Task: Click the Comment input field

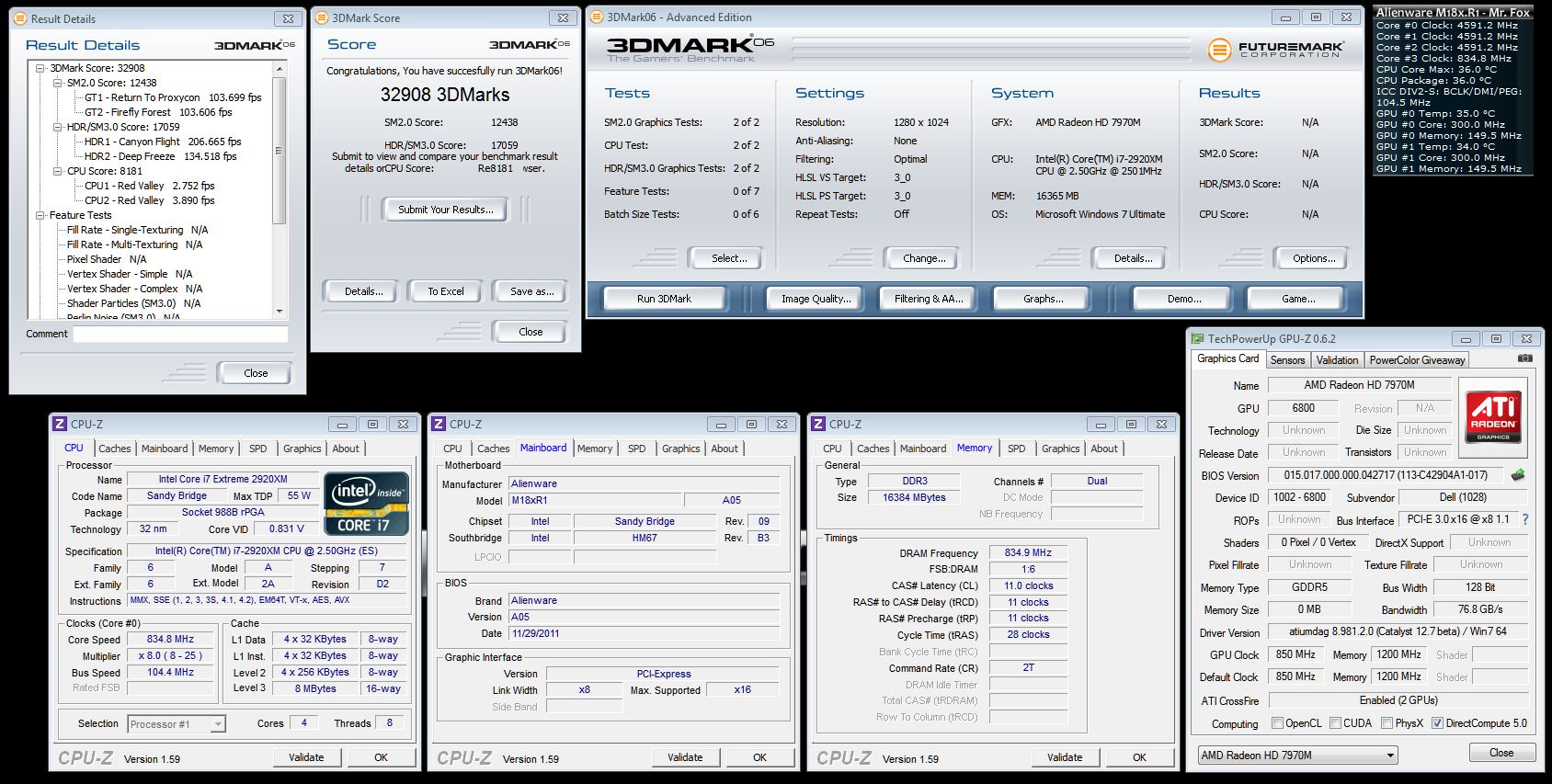Action: click(180, 335)
